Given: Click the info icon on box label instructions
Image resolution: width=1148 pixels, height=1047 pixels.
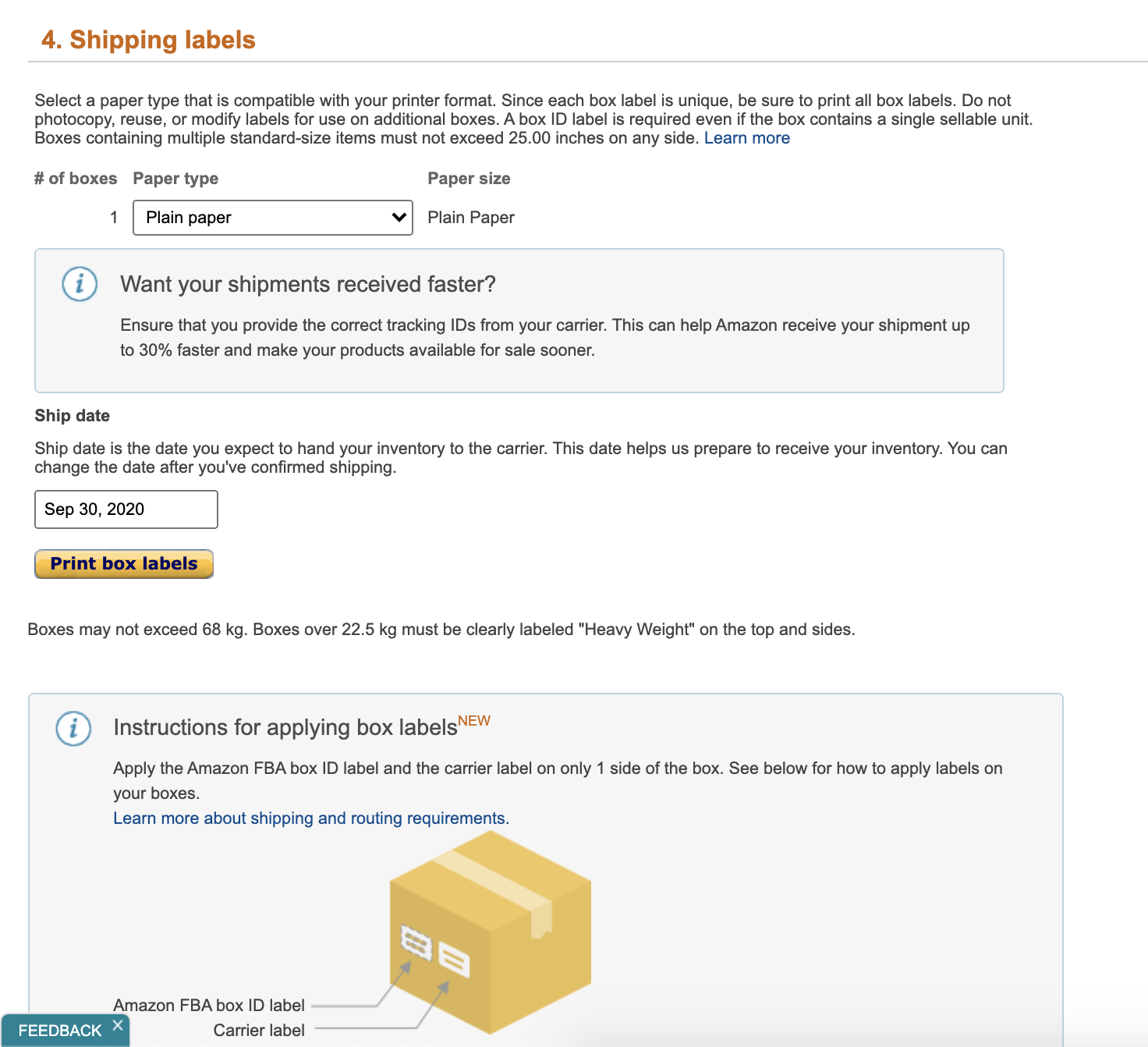Looking at the screenshot, I should pos(73,729).
